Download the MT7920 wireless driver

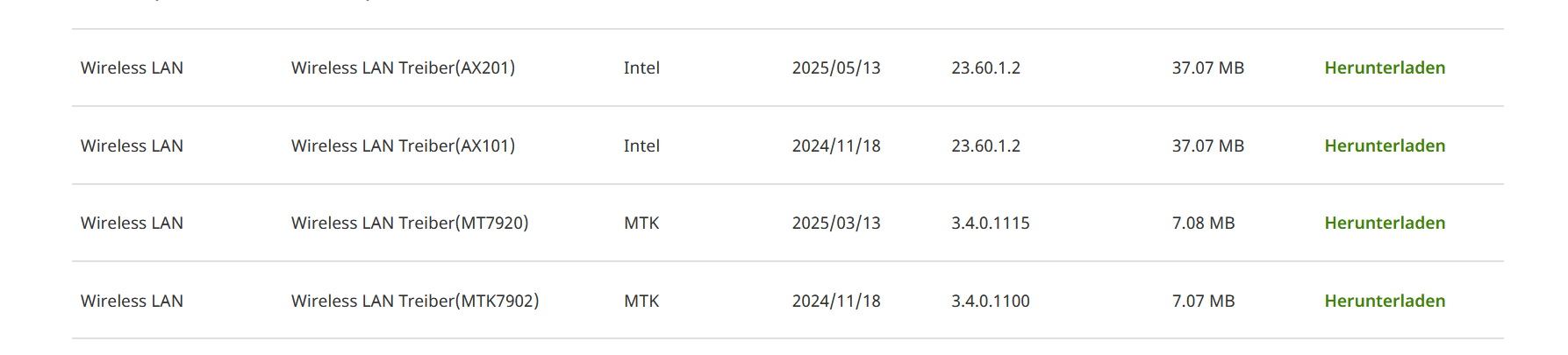[x=1385, y=223]
